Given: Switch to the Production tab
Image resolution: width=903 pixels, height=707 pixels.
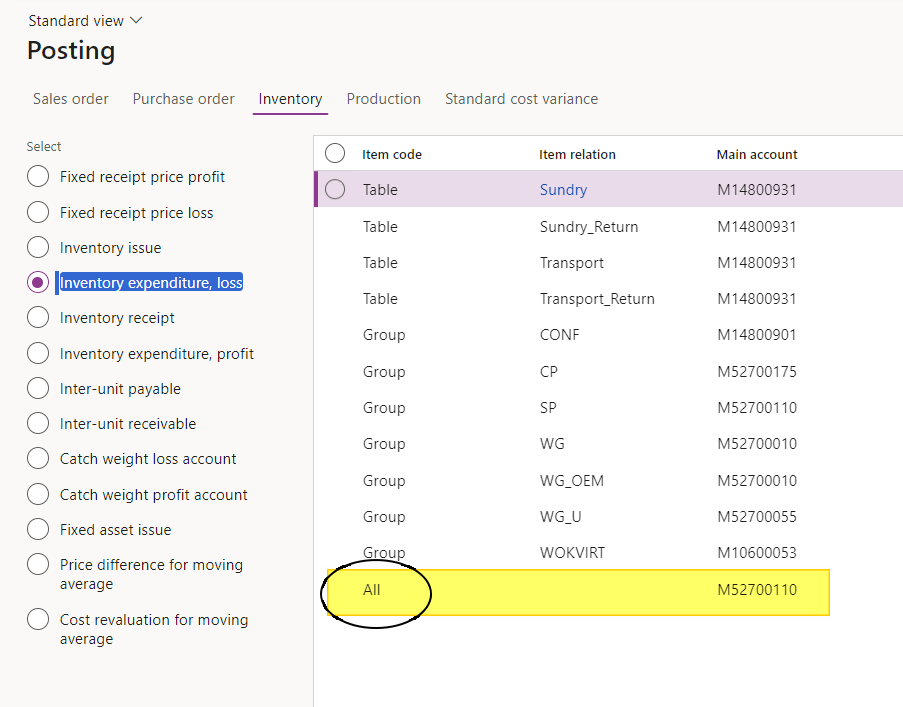Looking at the screenshot, I should click(x=383, y=99).
